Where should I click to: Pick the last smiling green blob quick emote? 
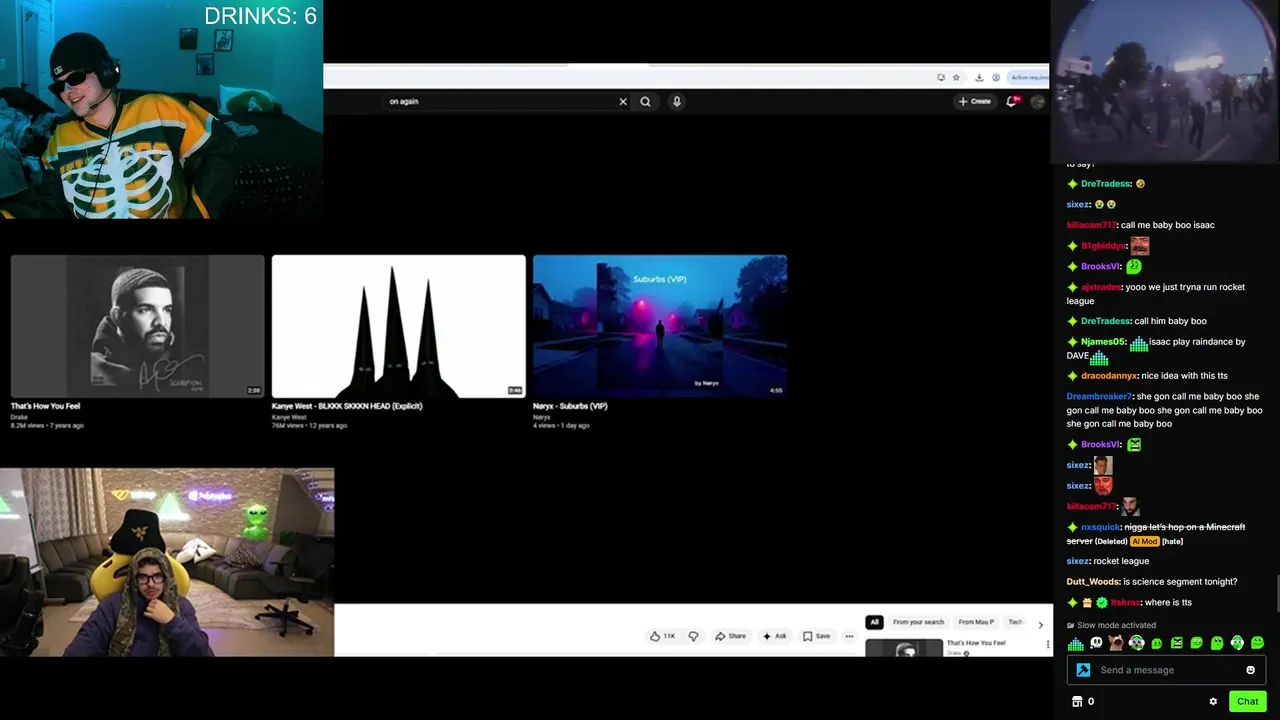click(1257, 643)
